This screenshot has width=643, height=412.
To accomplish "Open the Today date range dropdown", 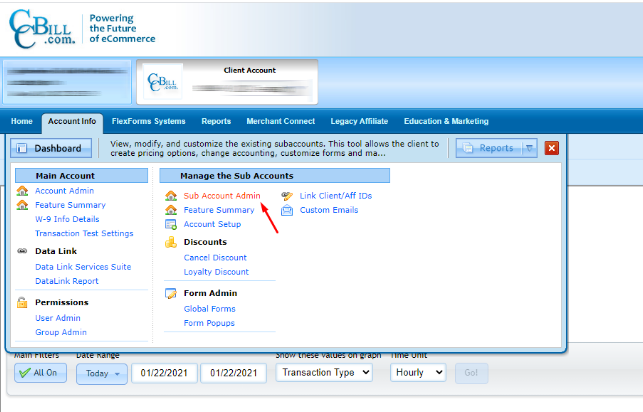I will [x=102, y=373].
